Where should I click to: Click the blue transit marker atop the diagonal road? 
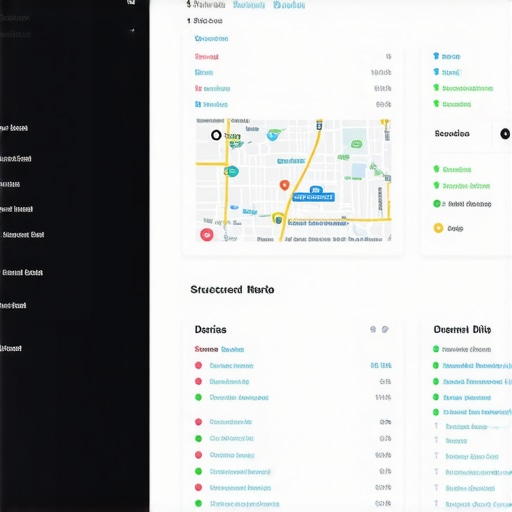tap(319, 125)
